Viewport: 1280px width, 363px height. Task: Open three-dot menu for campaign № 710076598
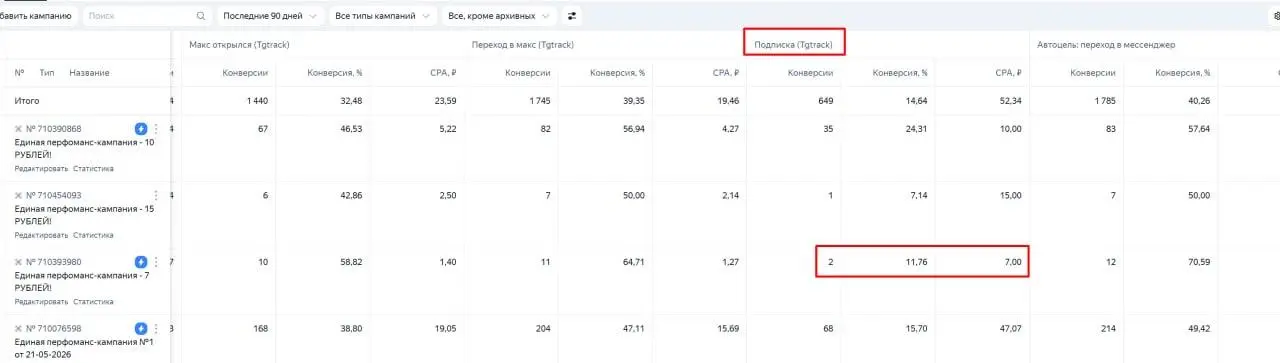(x=156, y=328)
